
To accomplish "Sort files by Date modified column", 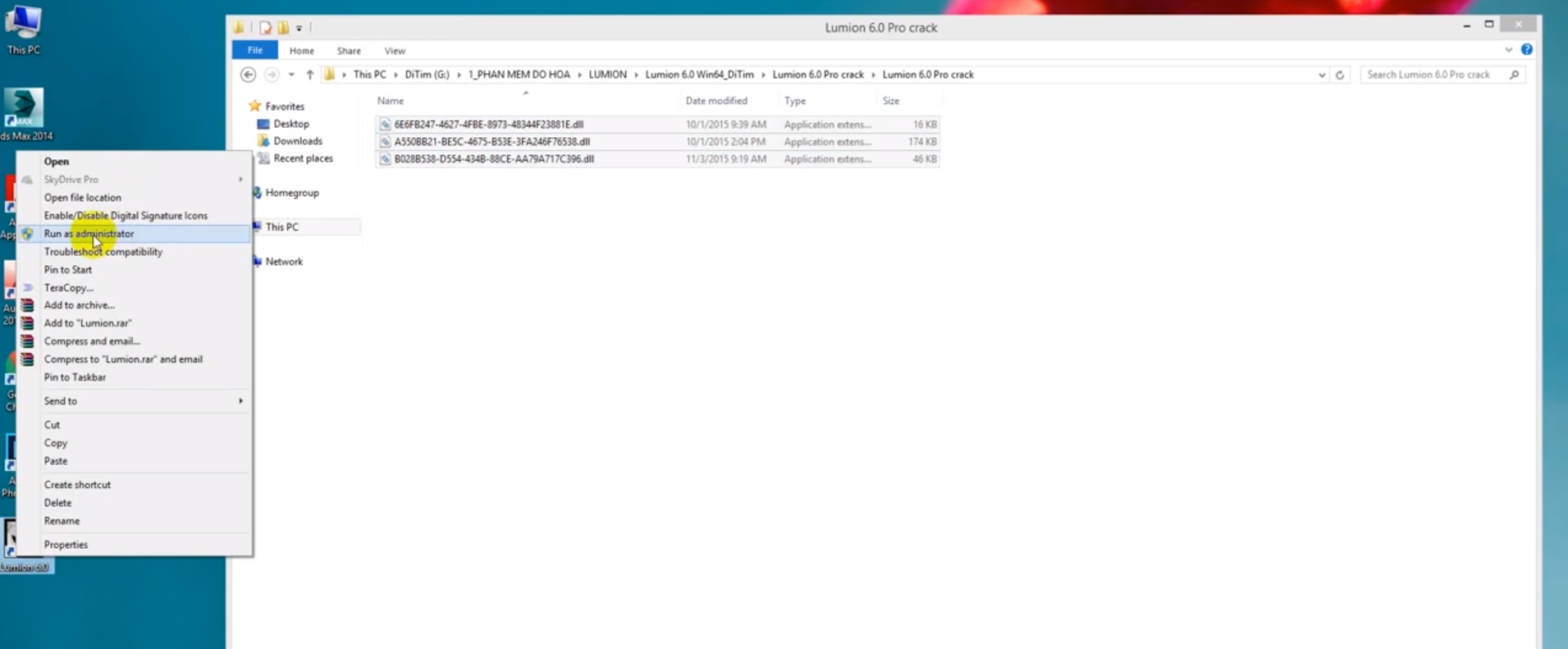I will 716,101.
